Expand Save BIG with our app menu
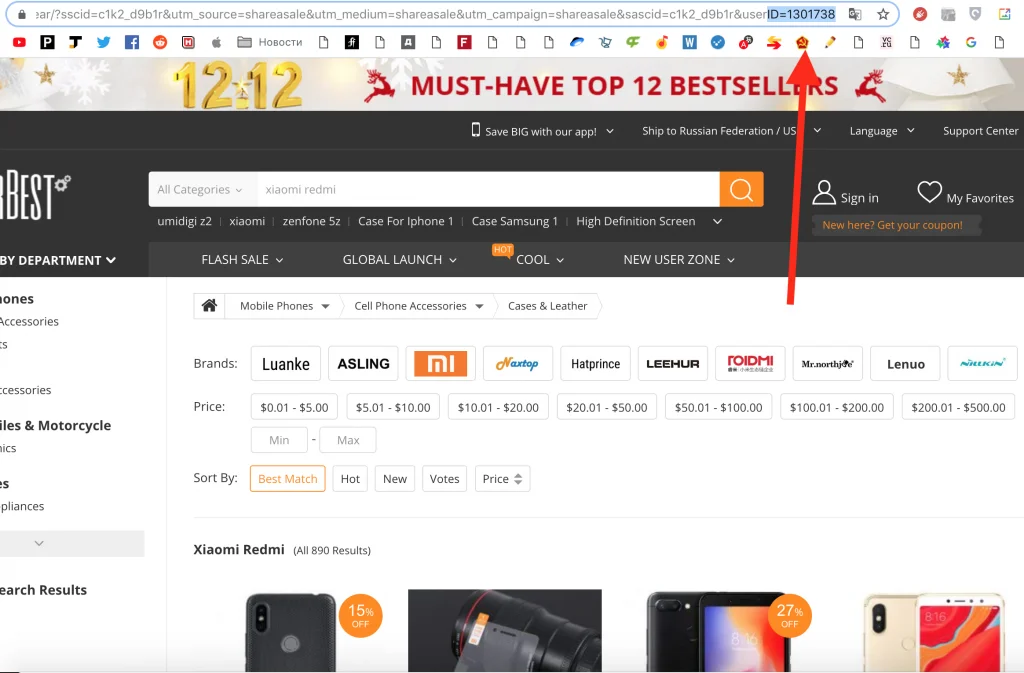Image resolution: width=1024 pixels, height=673 pixels. [x=543, y=131]
